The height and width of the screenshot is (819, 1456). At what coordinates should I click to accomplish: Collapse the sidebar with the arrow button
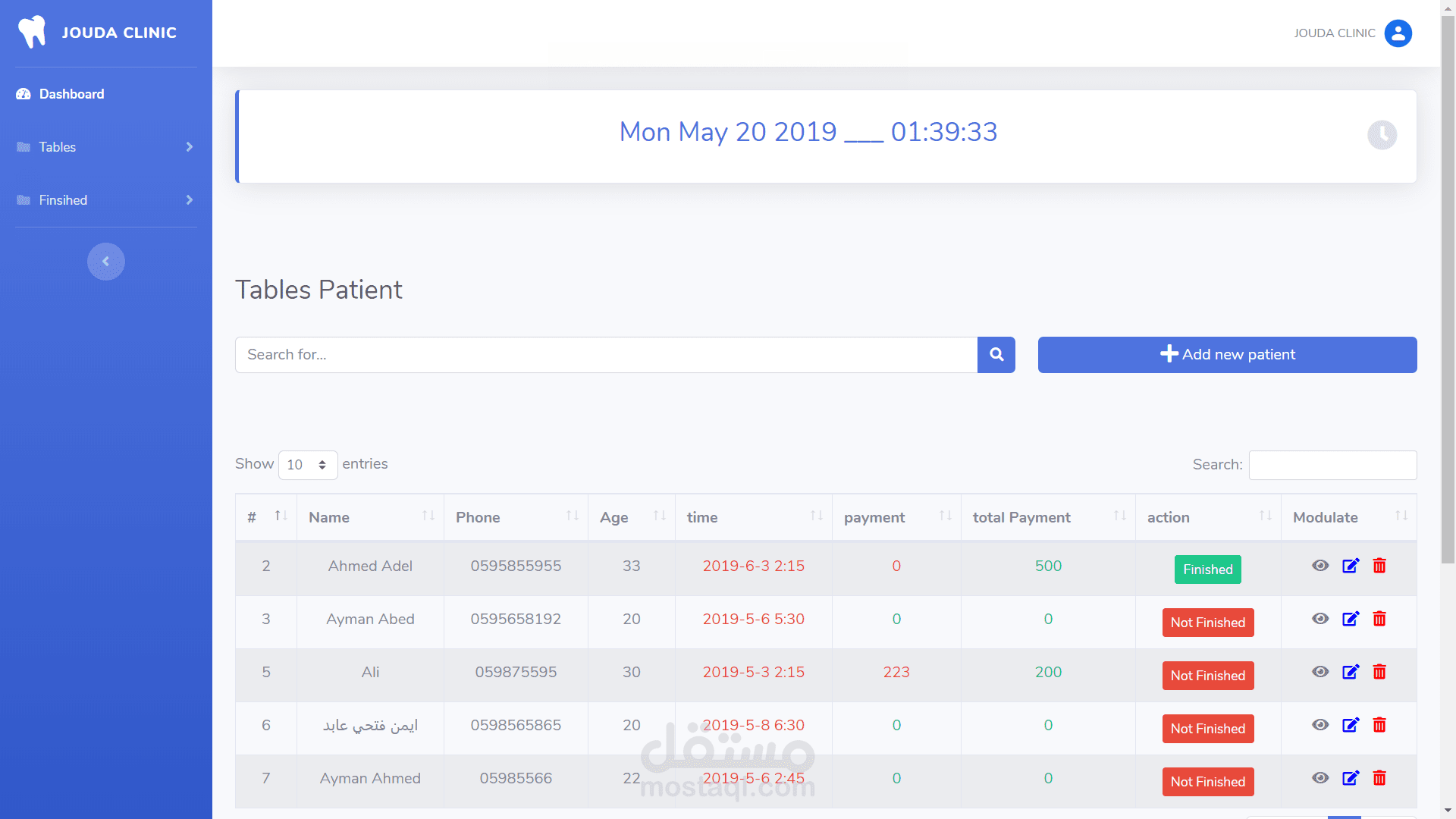click(x=106, y=261)
